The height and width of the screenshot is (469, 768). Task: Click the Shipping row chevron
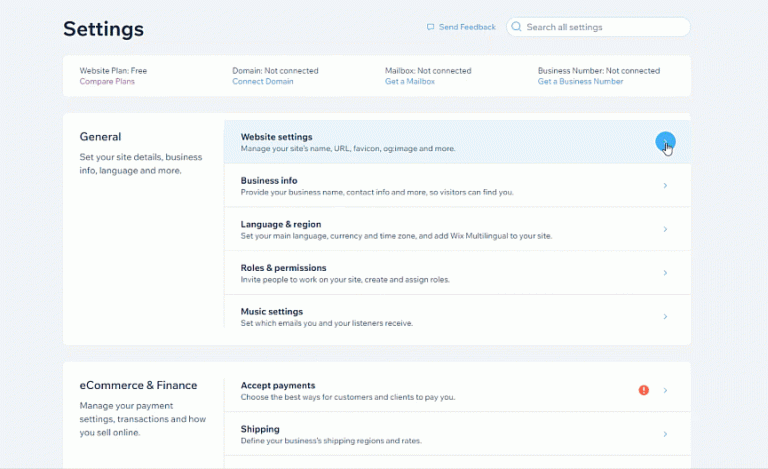(665, 434)
